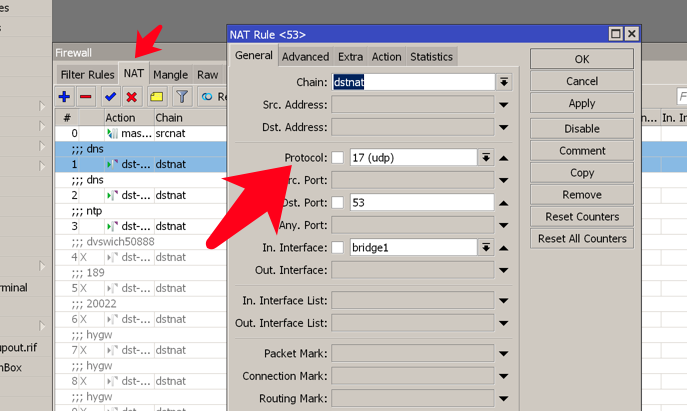The width and height of the screenshot is (687, 411).
Task: Click into the Chain input field
Action: pos(413,82)
